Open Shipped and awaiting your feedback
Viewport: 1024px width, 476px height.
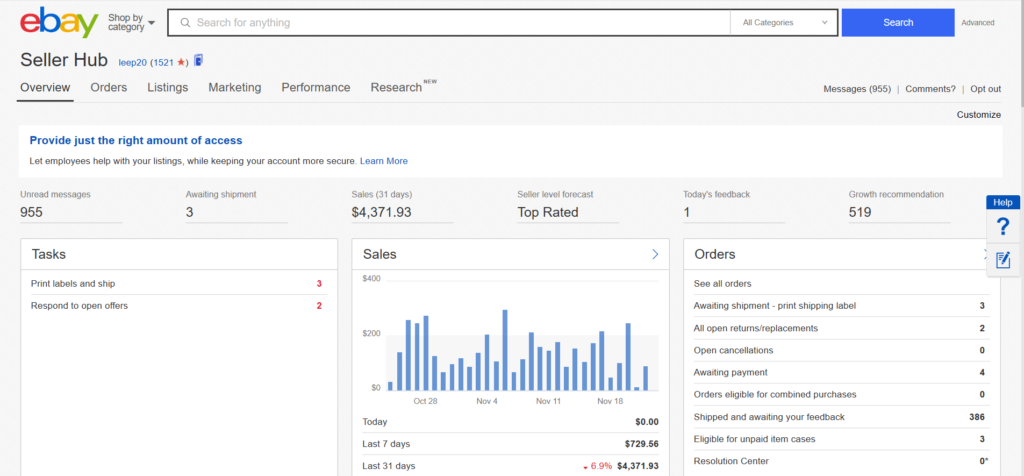coord(841,417)
